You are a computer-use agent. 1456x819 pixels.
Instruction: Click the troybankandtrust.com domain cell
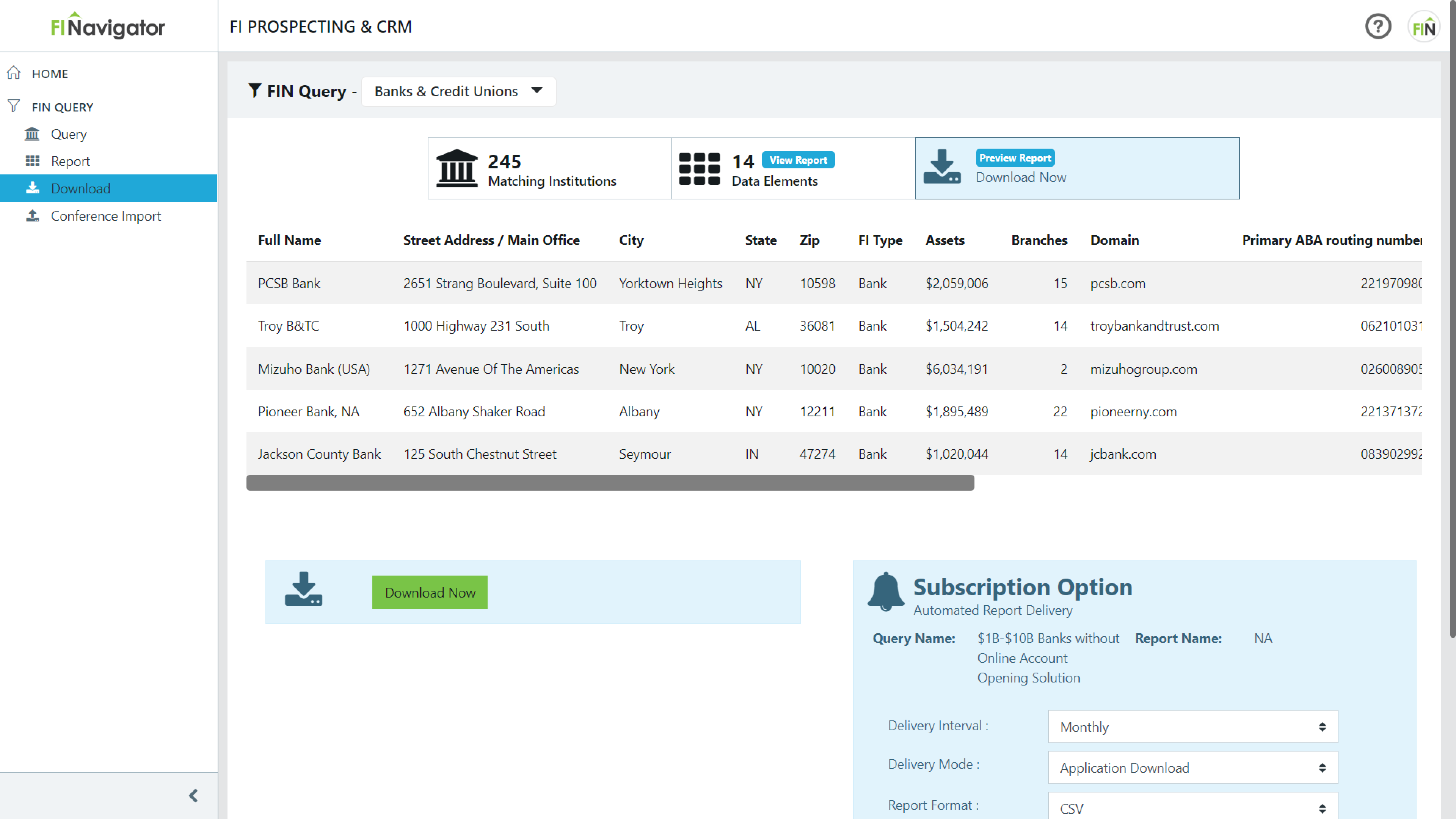click(1155, 326)
